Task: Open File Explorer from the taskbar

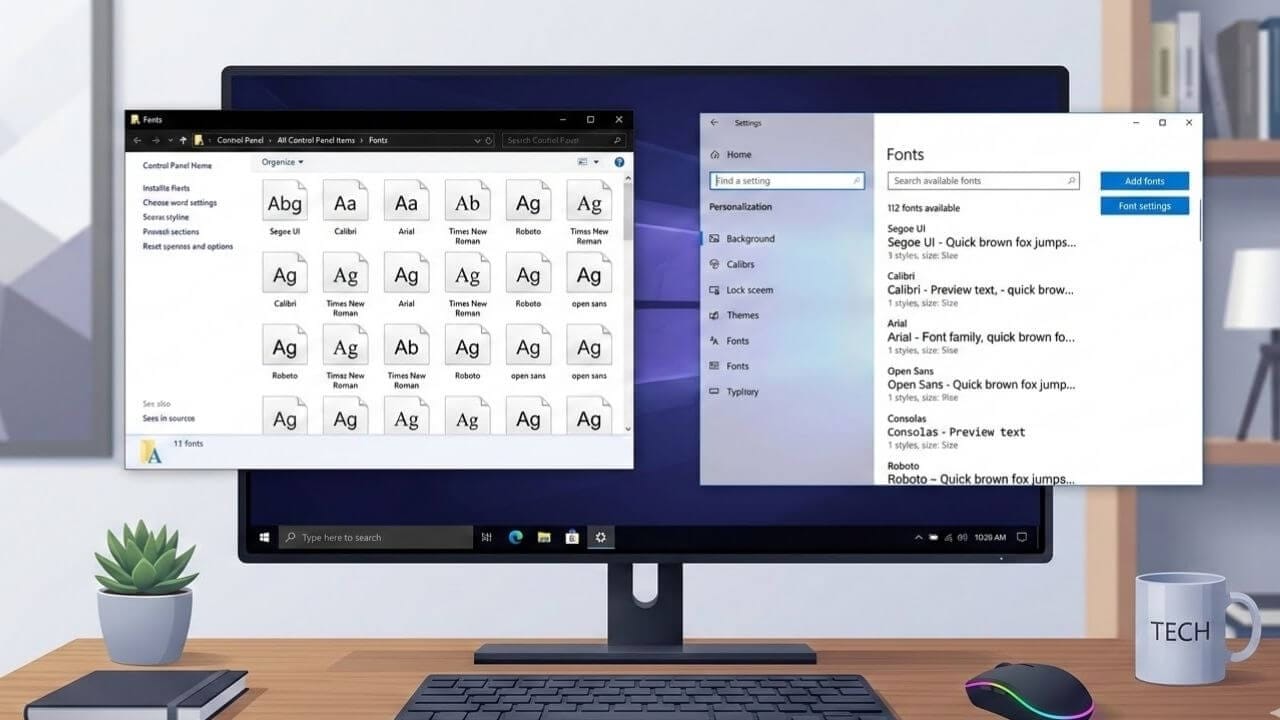Action: (x=544, y=537)
